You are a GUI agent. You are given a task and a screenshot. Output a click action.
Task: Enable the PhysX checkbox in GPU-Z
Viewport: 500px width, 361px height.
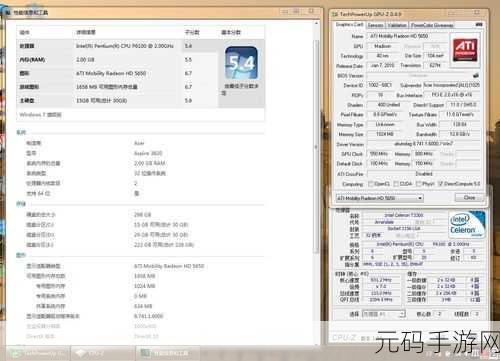click(419, 184)
